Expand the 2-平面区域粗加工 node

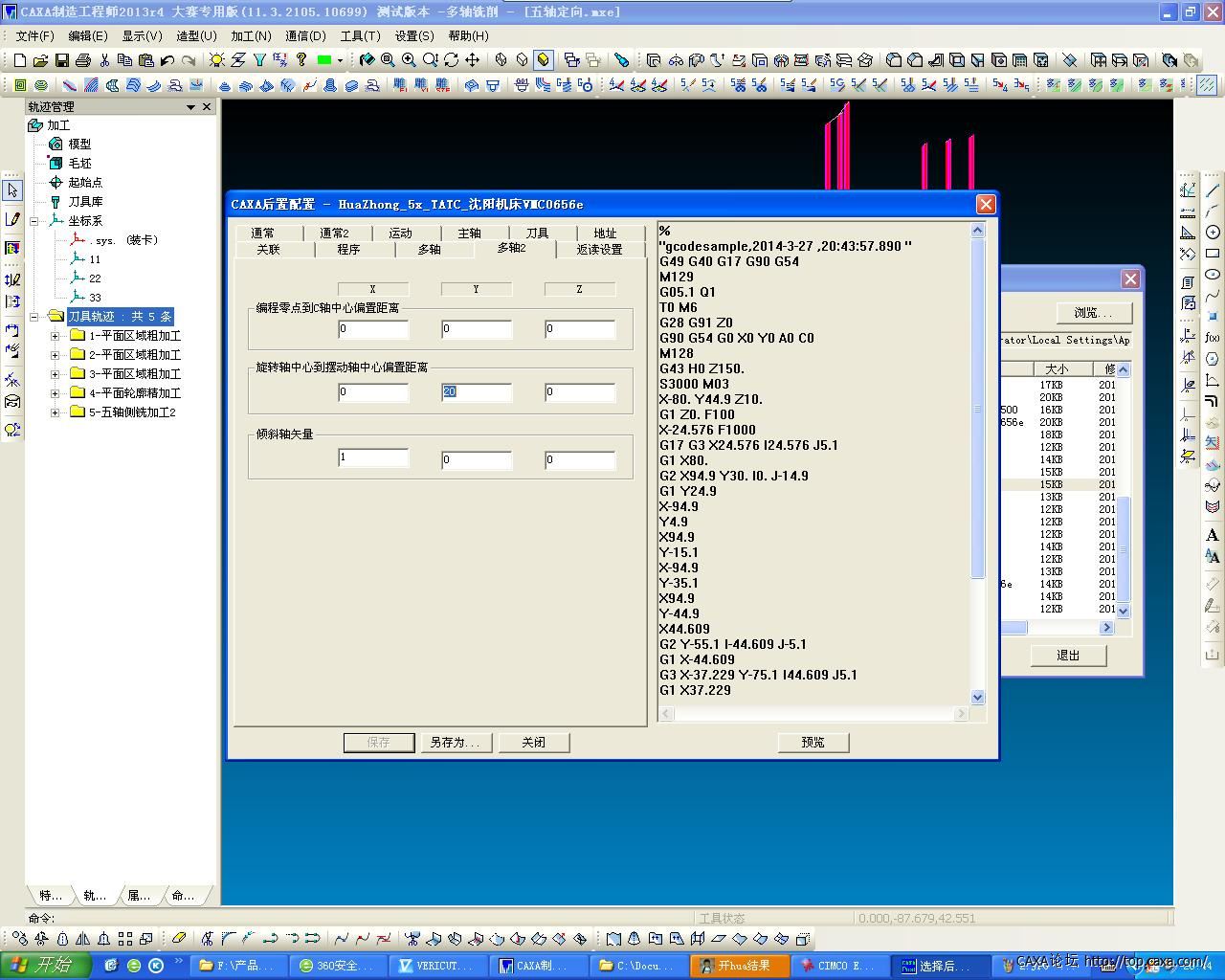[x=55, y=355]
